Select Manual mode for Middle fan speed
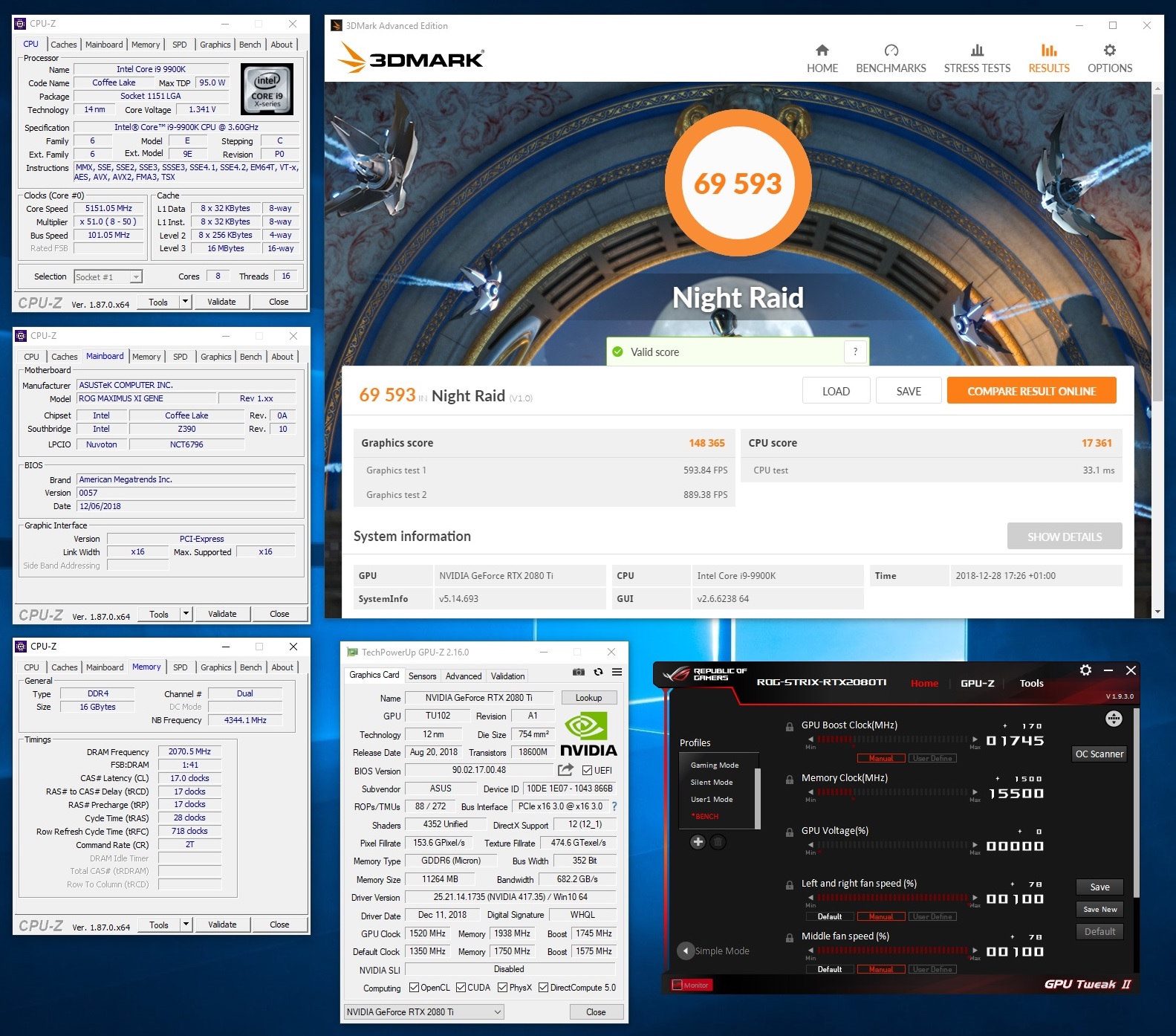This screenshot has width=1176, height=1036. click(881, 969)
